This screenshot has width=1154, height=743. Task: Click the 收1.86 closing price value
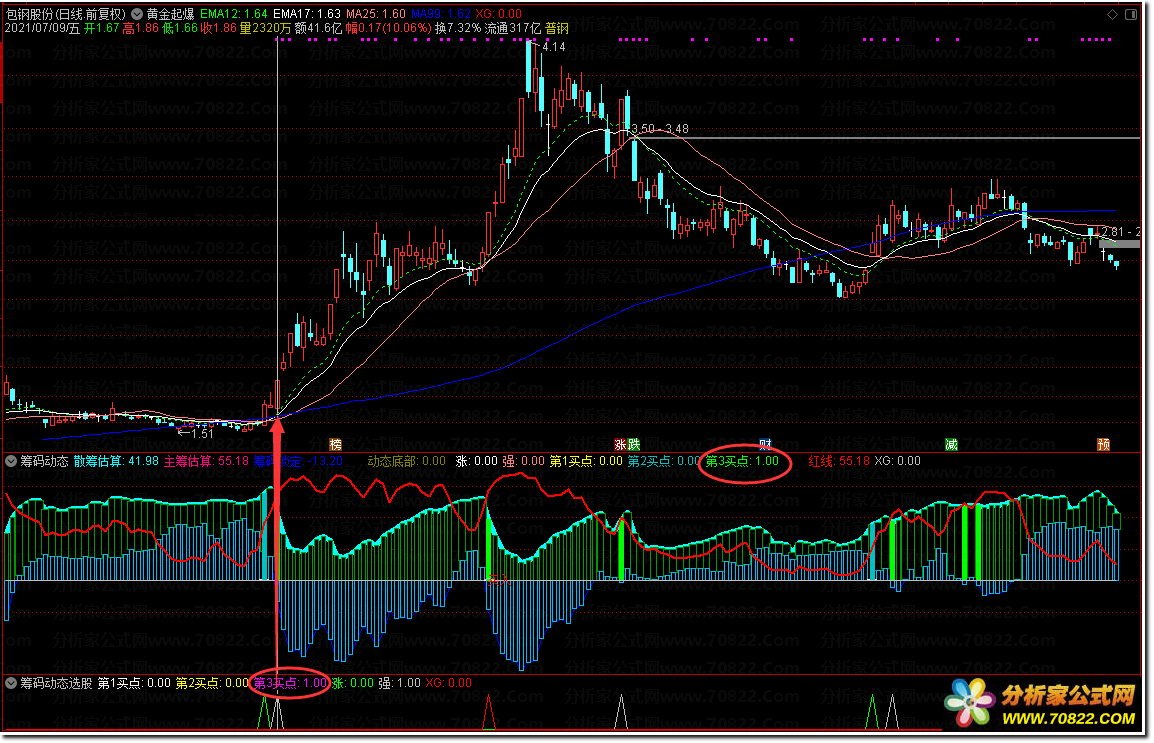tap(219, 28)
